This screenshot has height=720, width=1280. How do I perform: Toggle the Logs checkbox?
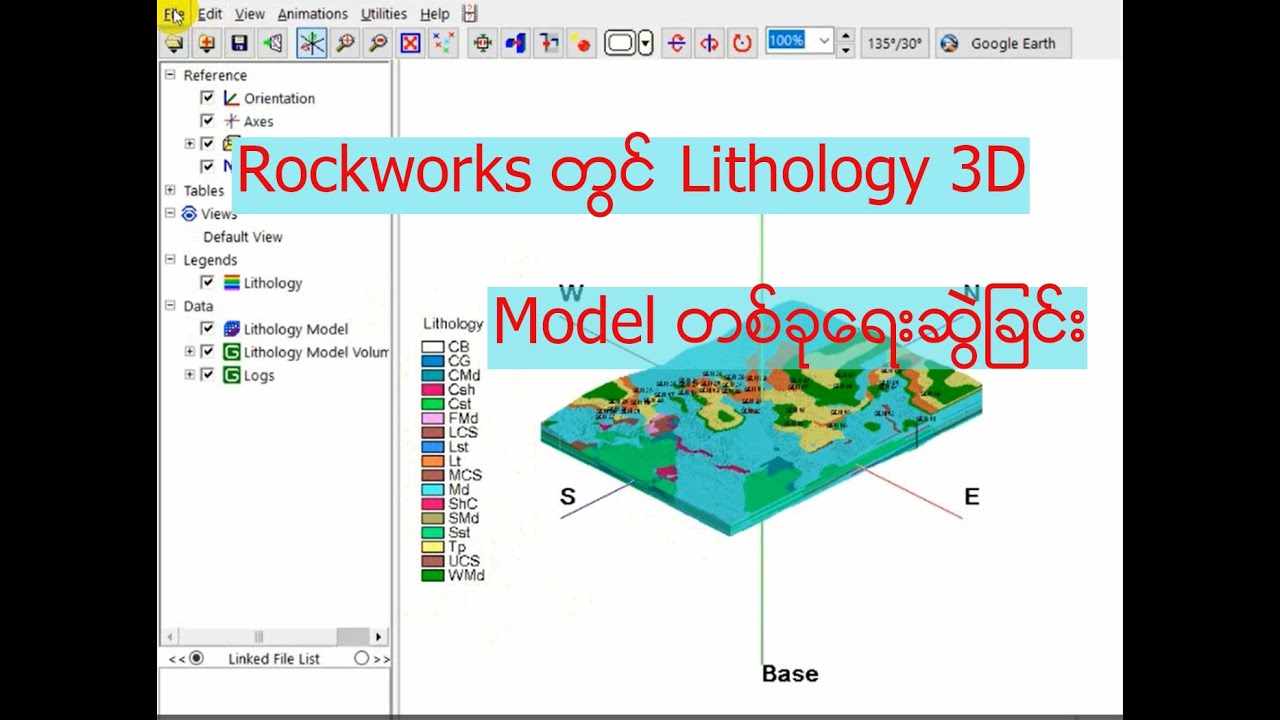[x=207, y=374]
